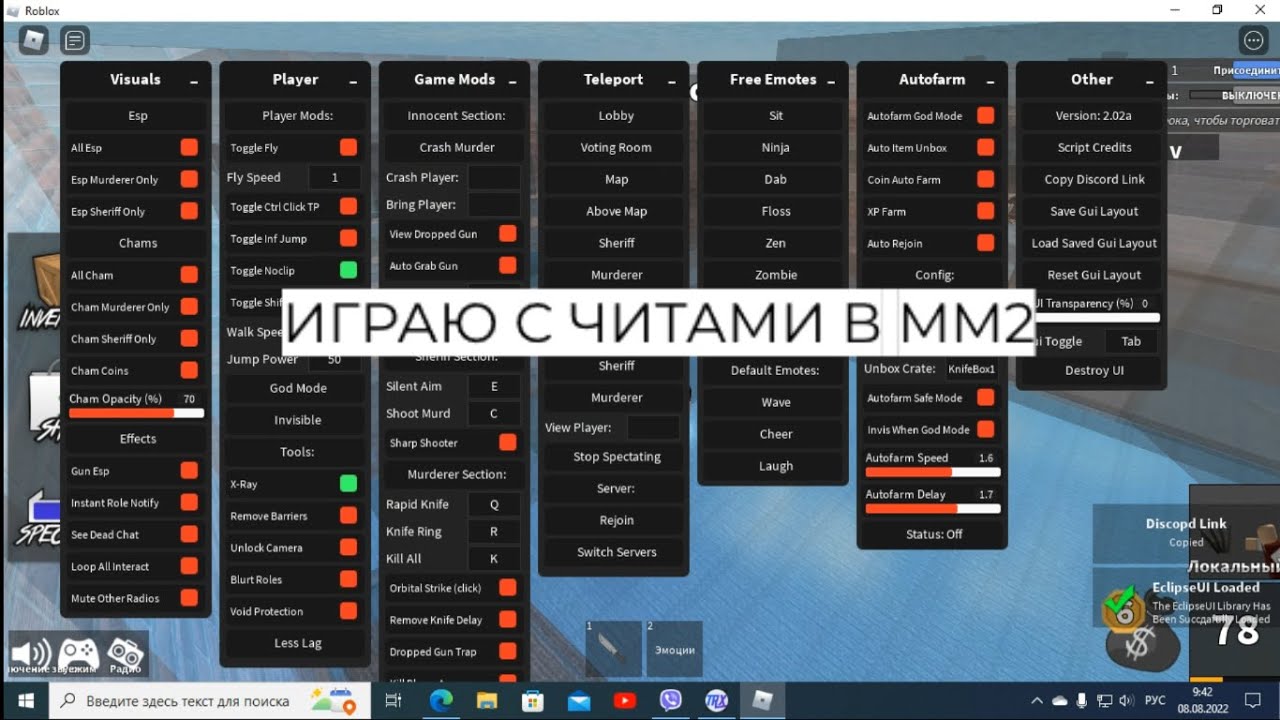The height and width of the screenshot is (720, 1280).
Task: Click Save Gui Layout
Action: (x=1094, y=212)
